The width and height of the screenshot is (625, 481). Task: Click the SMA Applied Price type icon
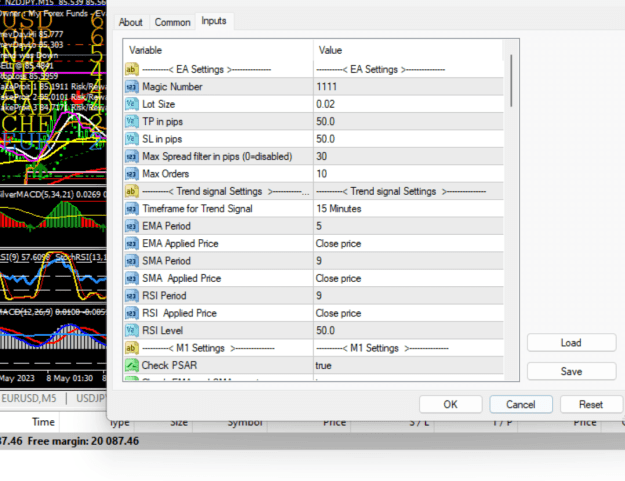(x=132, y=278)
